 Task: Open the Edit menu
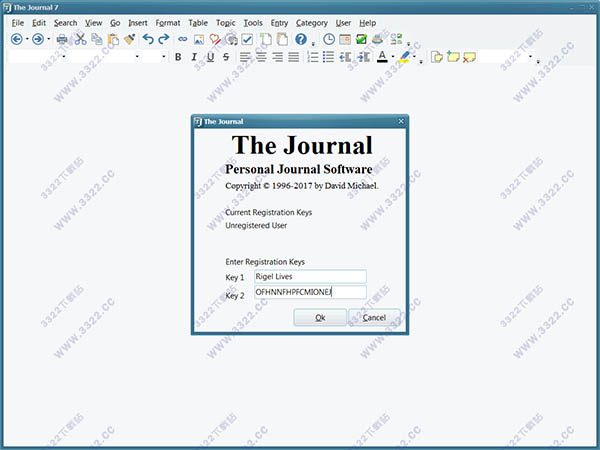[x=39, y=23]
